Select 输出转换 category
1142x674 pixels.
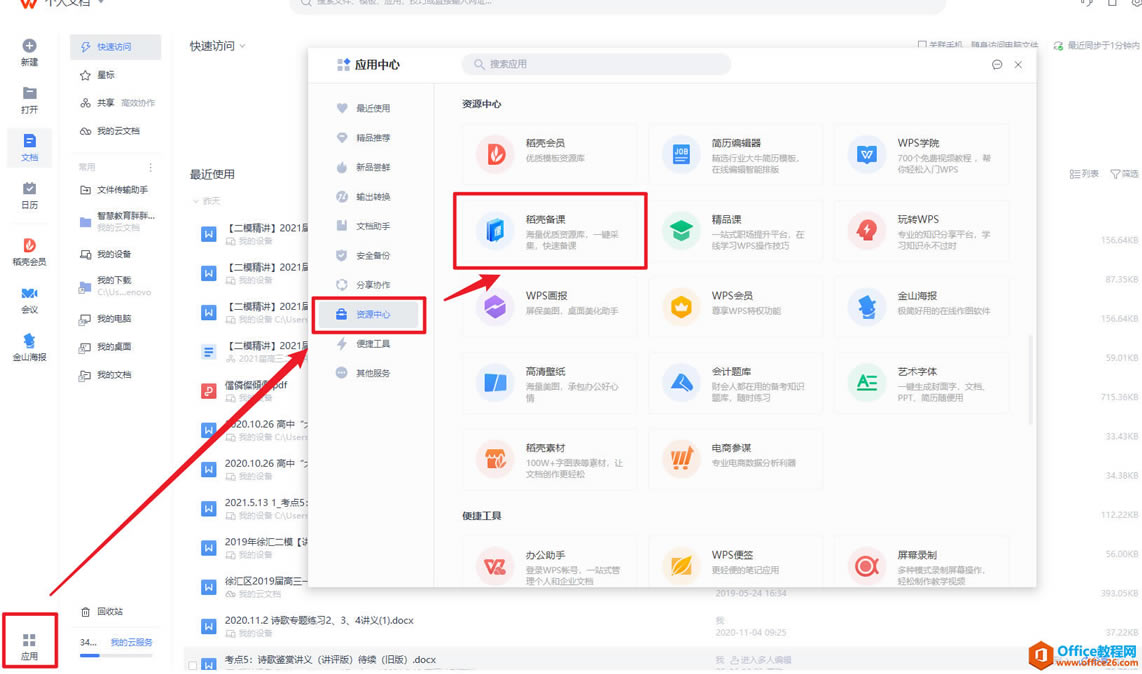(x=371, y=197)
